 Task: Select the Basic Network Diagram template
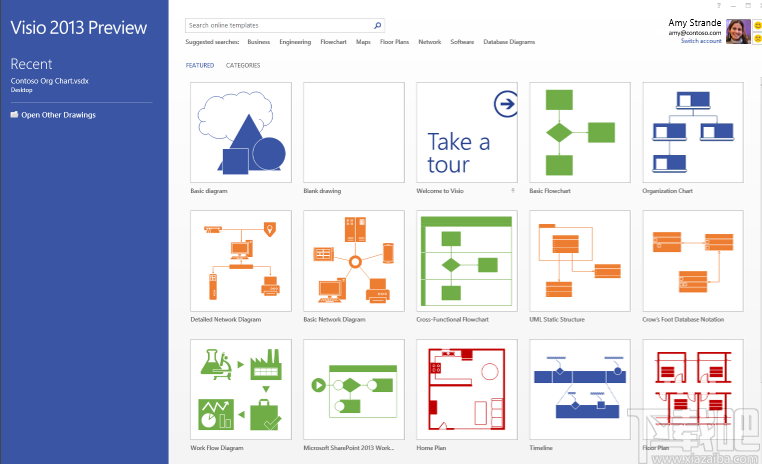(354, 261)
